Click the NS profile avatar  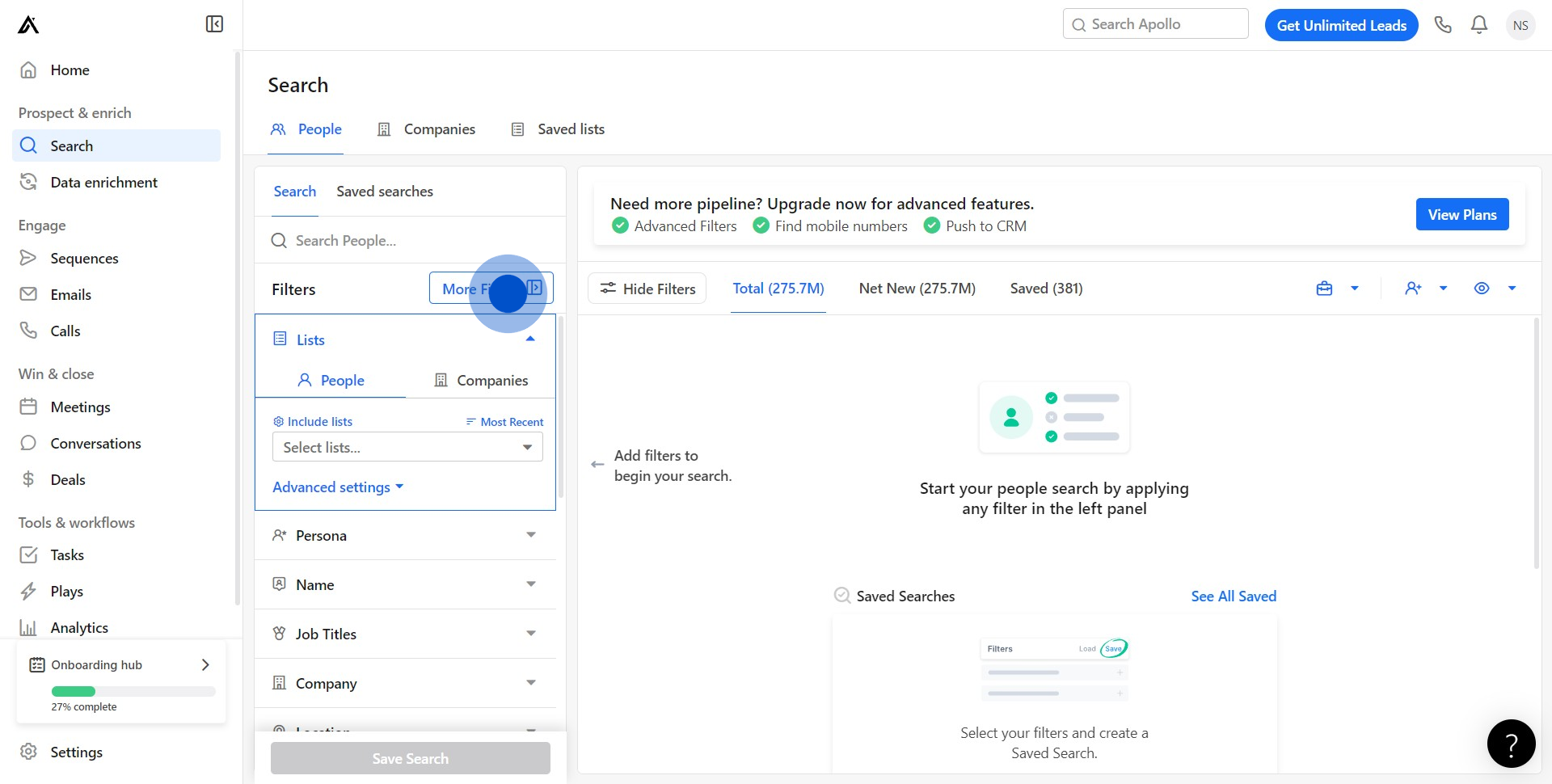pos(1520,25)
